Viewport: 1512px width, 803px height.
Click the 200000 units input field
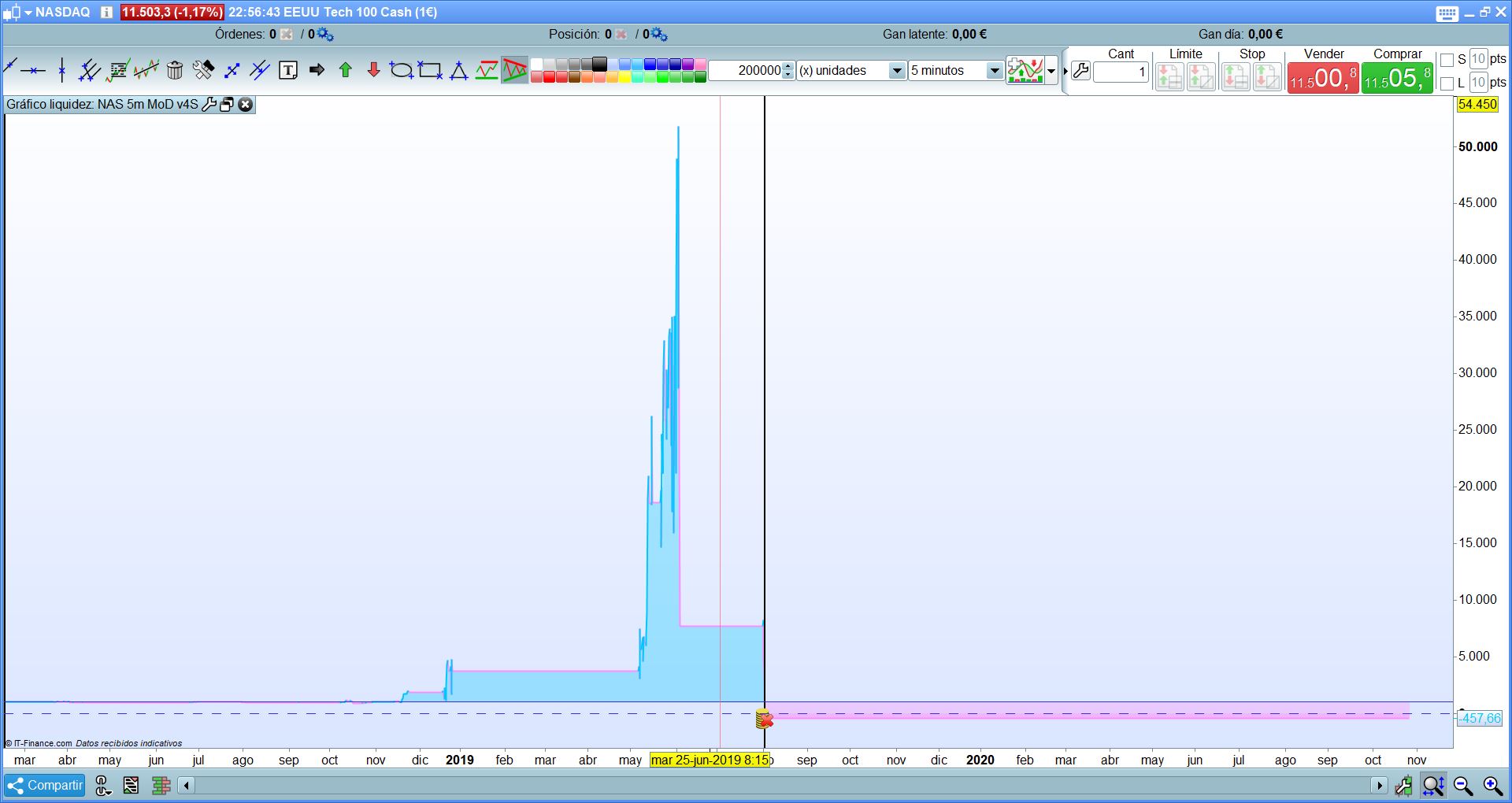point(746,71)
